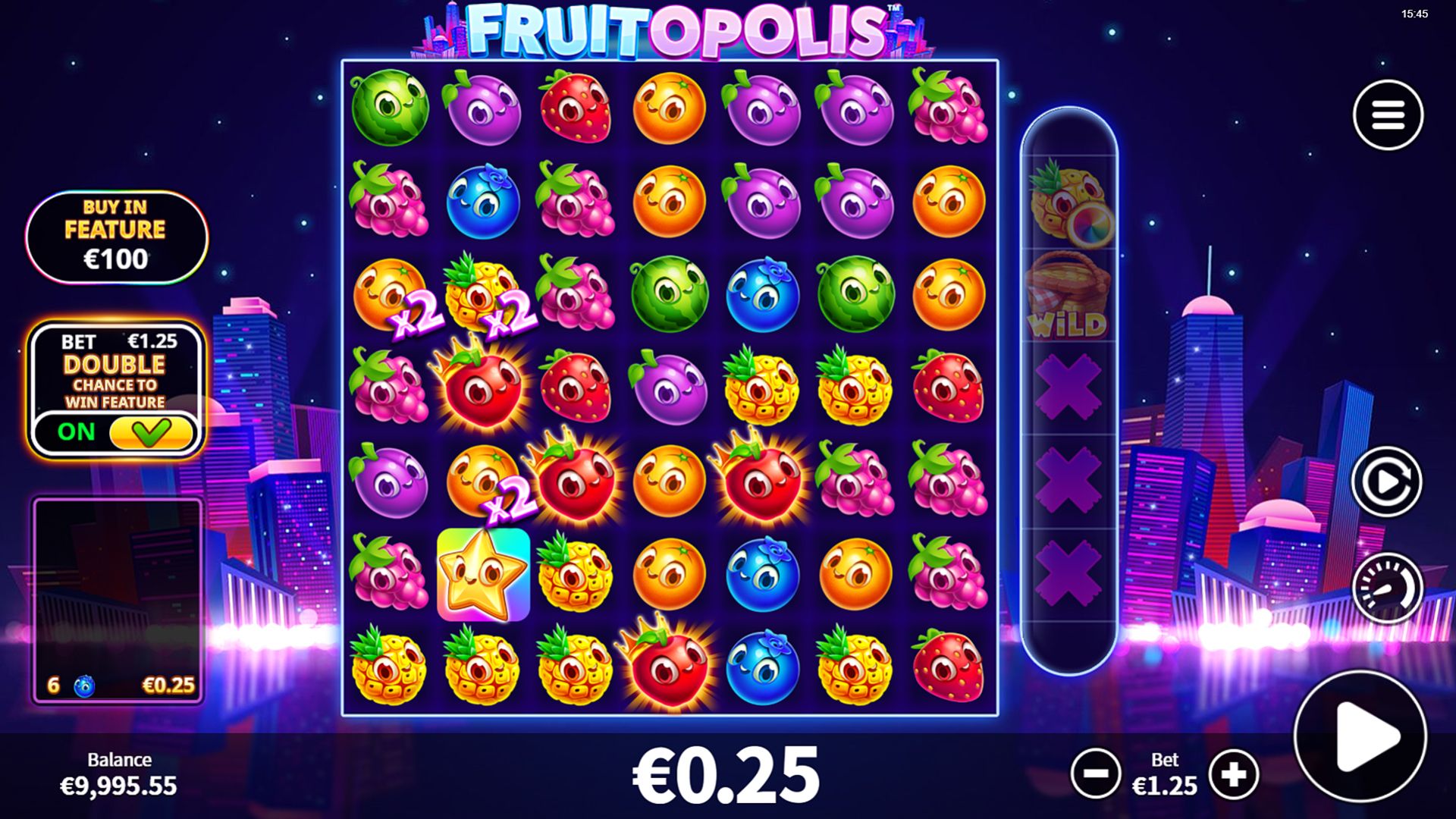Start a spin with the play button
The width and height of the screenshot is (1456, 819).
point(1360,736)
